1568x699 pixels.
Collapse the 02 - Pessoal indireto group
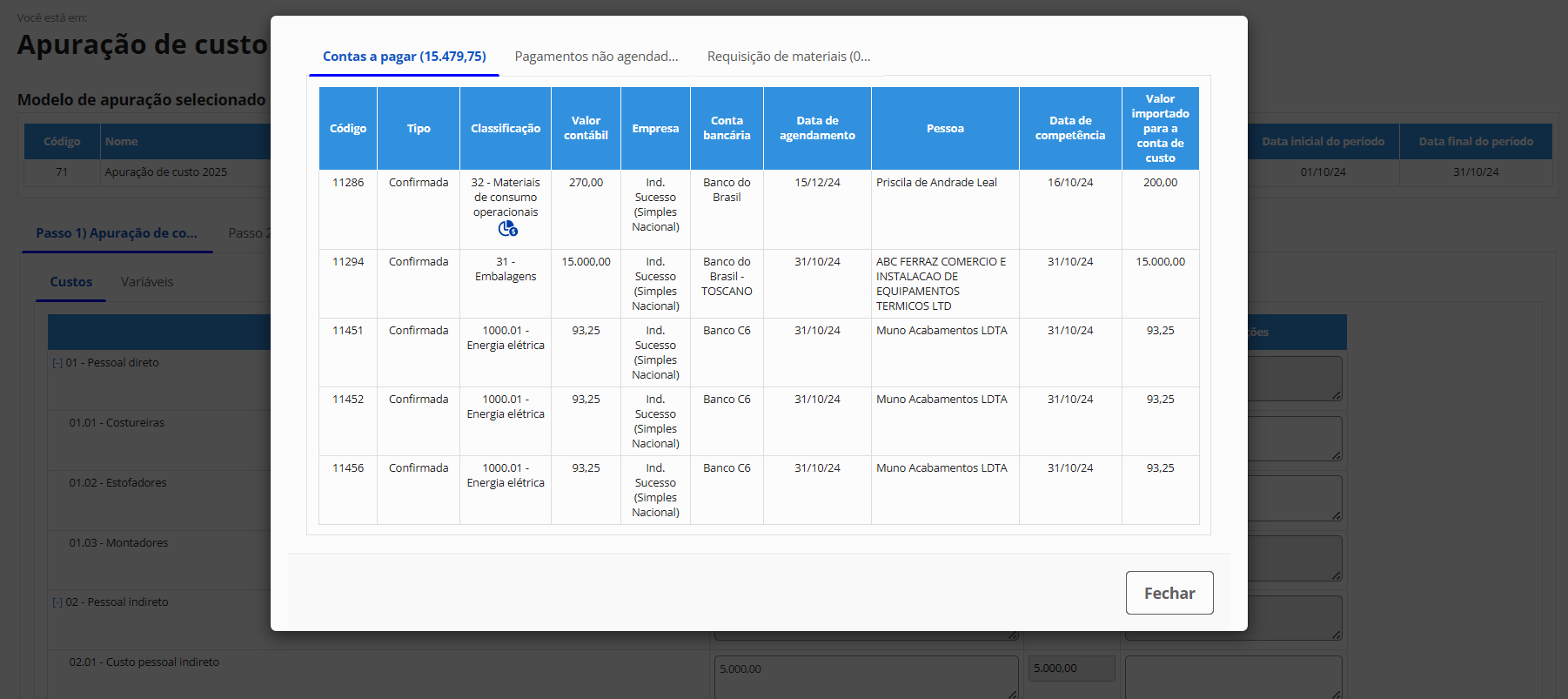[57, 602]
